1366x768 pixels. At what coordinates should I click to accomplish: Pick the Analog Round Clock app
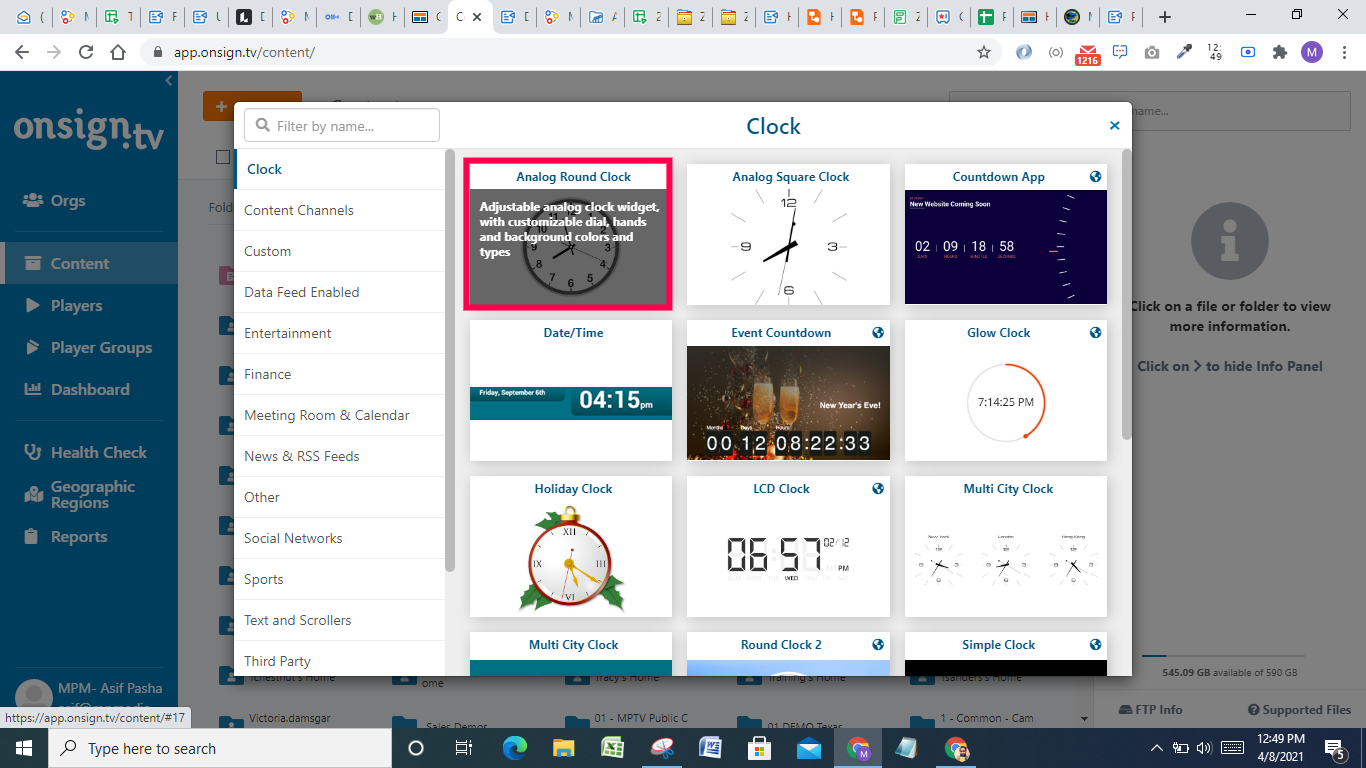tap(571, 234)
